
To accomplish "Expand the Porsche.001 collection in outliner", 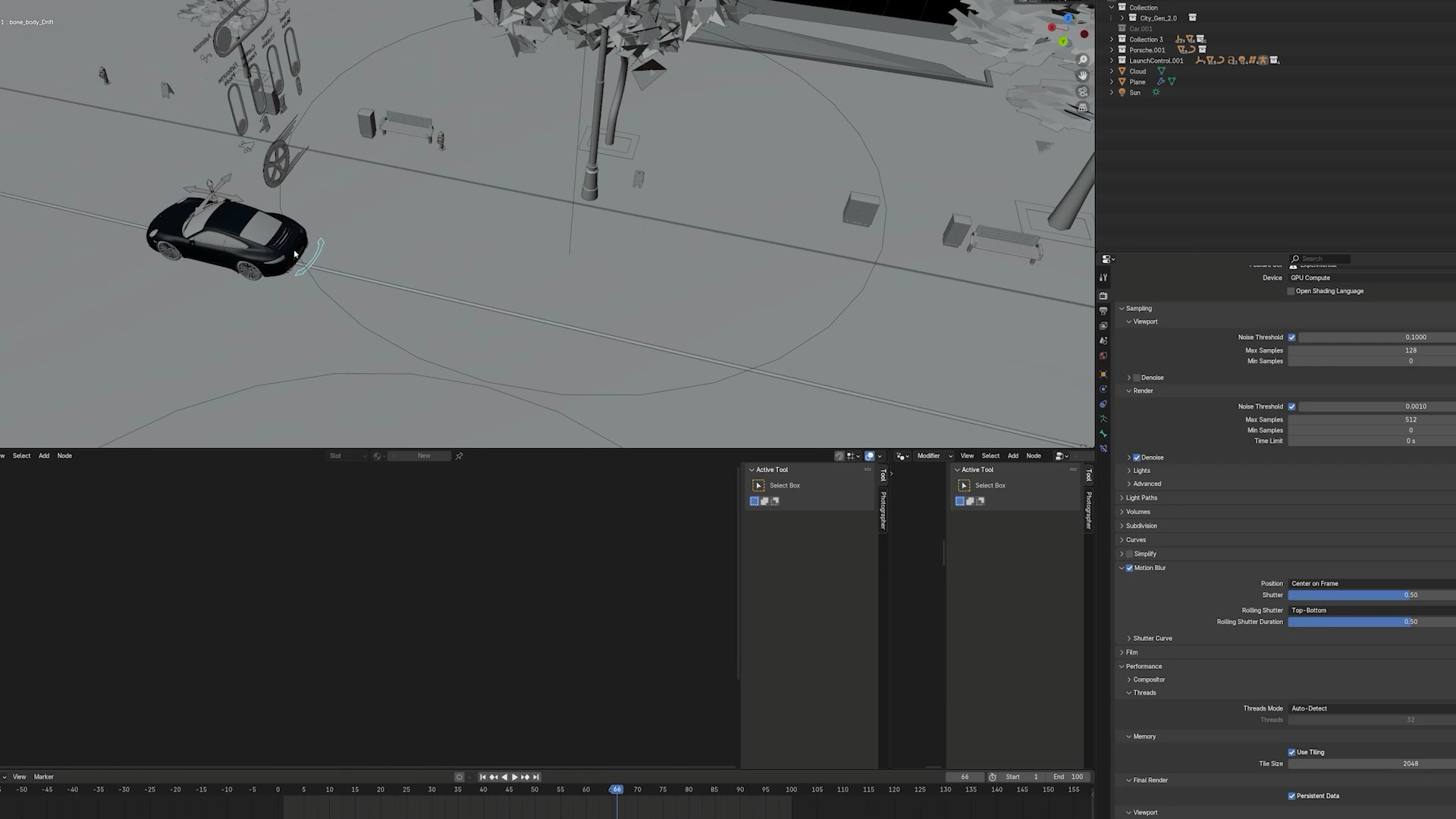I will 1112,50.
